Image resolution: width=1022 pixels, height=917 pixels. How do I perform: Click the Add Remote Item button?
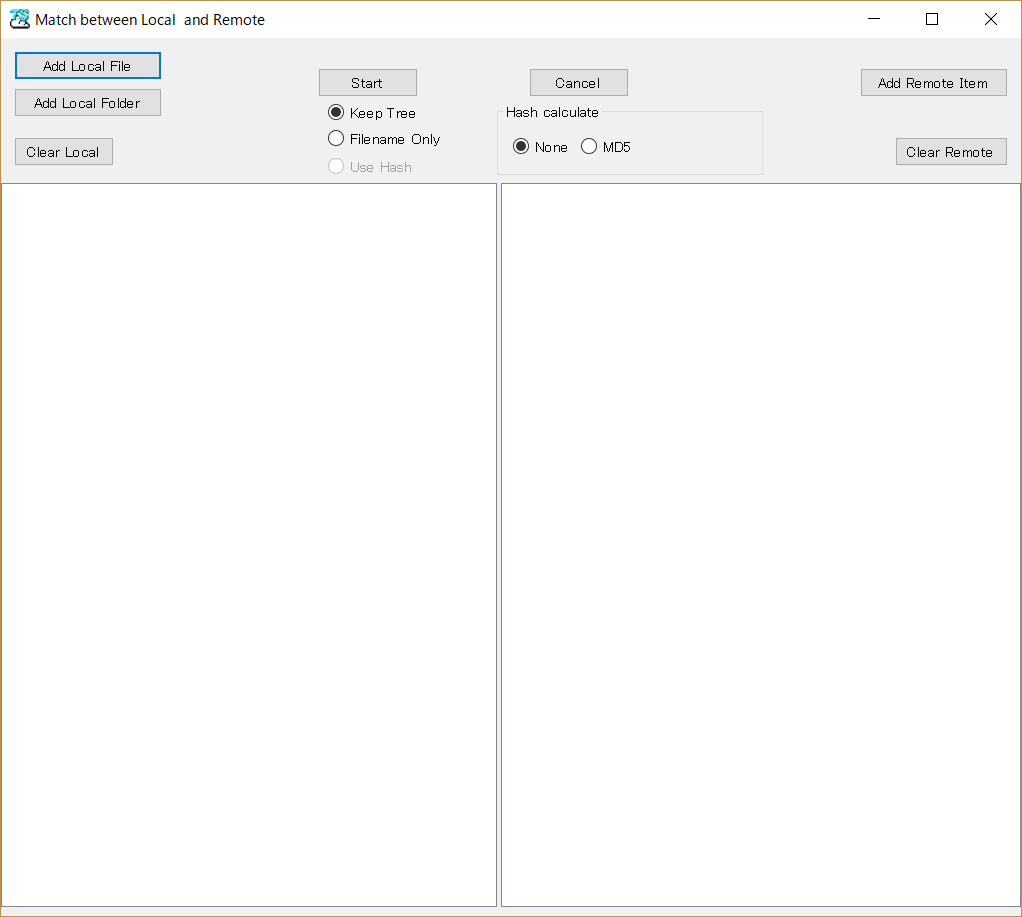(933, 83)
